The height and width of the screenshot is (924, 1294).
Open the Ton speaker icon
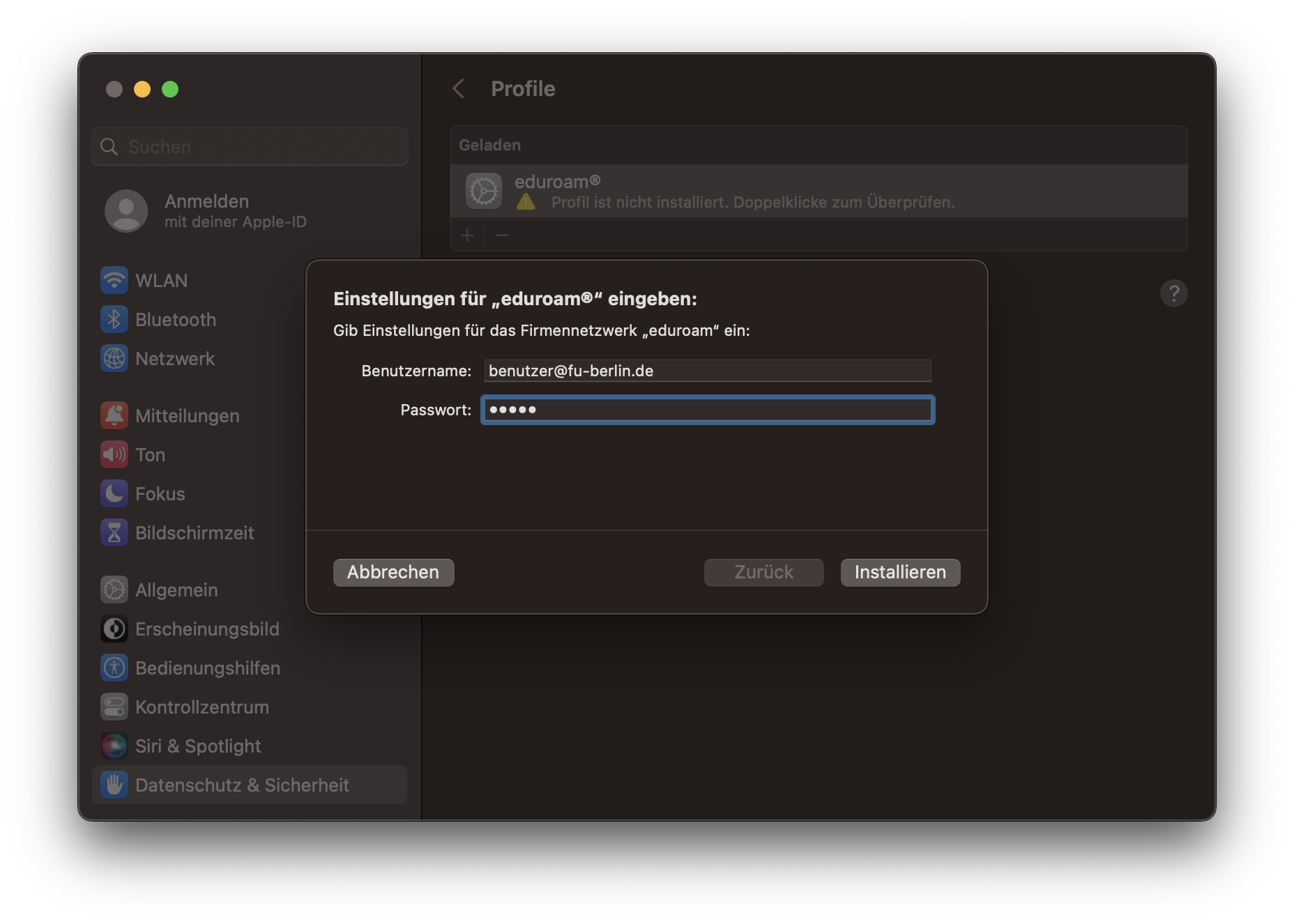[114, 455]
